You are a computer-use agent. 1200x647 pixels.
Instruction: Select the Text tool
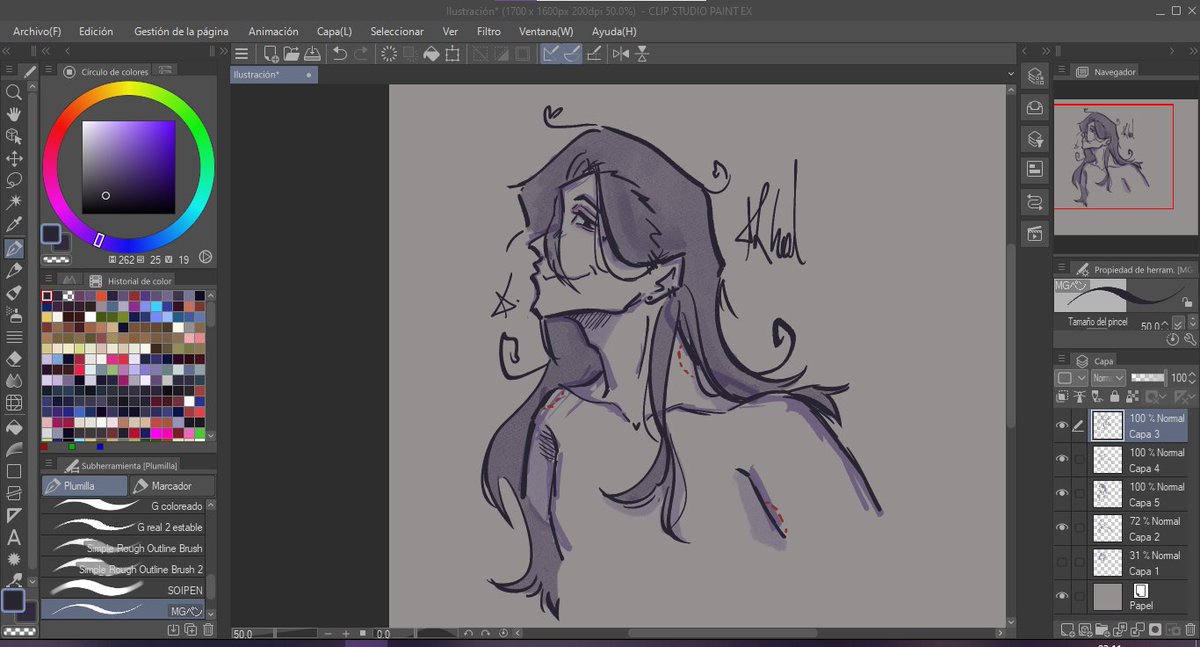14,537
